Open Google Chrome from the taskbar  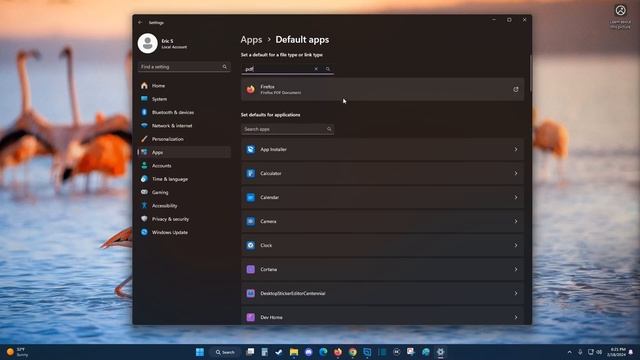(x=353, y=352)
